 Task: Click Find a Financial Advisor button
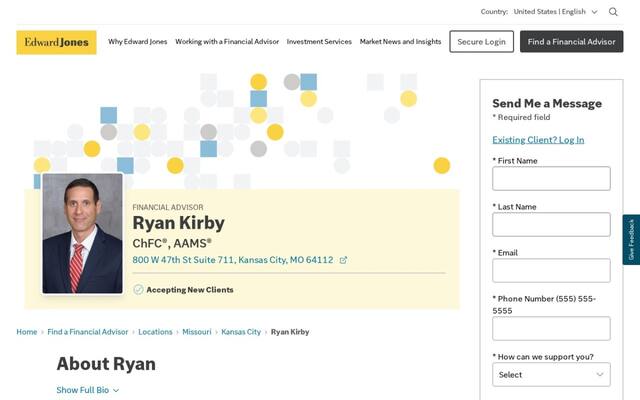click(571, 42)
